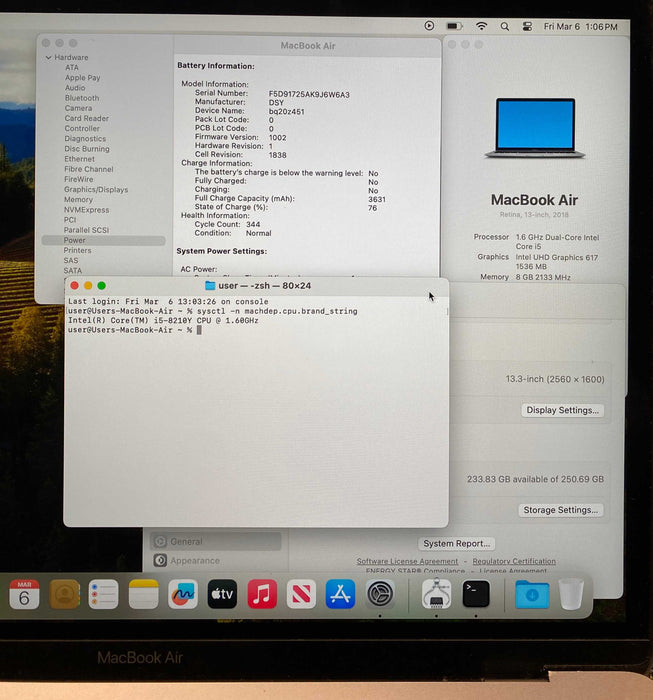Select Camera in the hardware list

(x=79, y=108)
